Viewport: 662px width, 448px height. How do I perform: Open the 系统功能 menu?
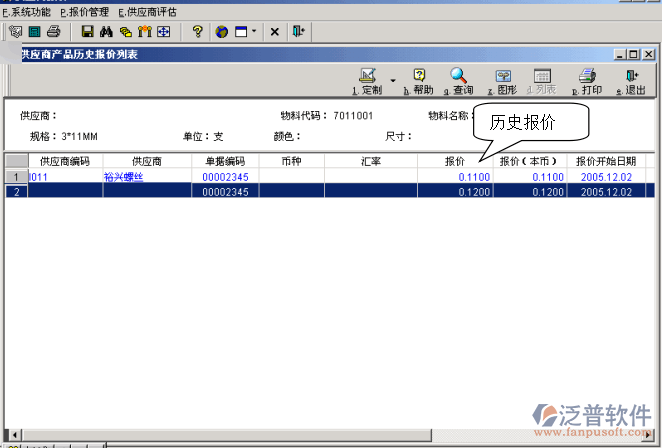point(27,12)
